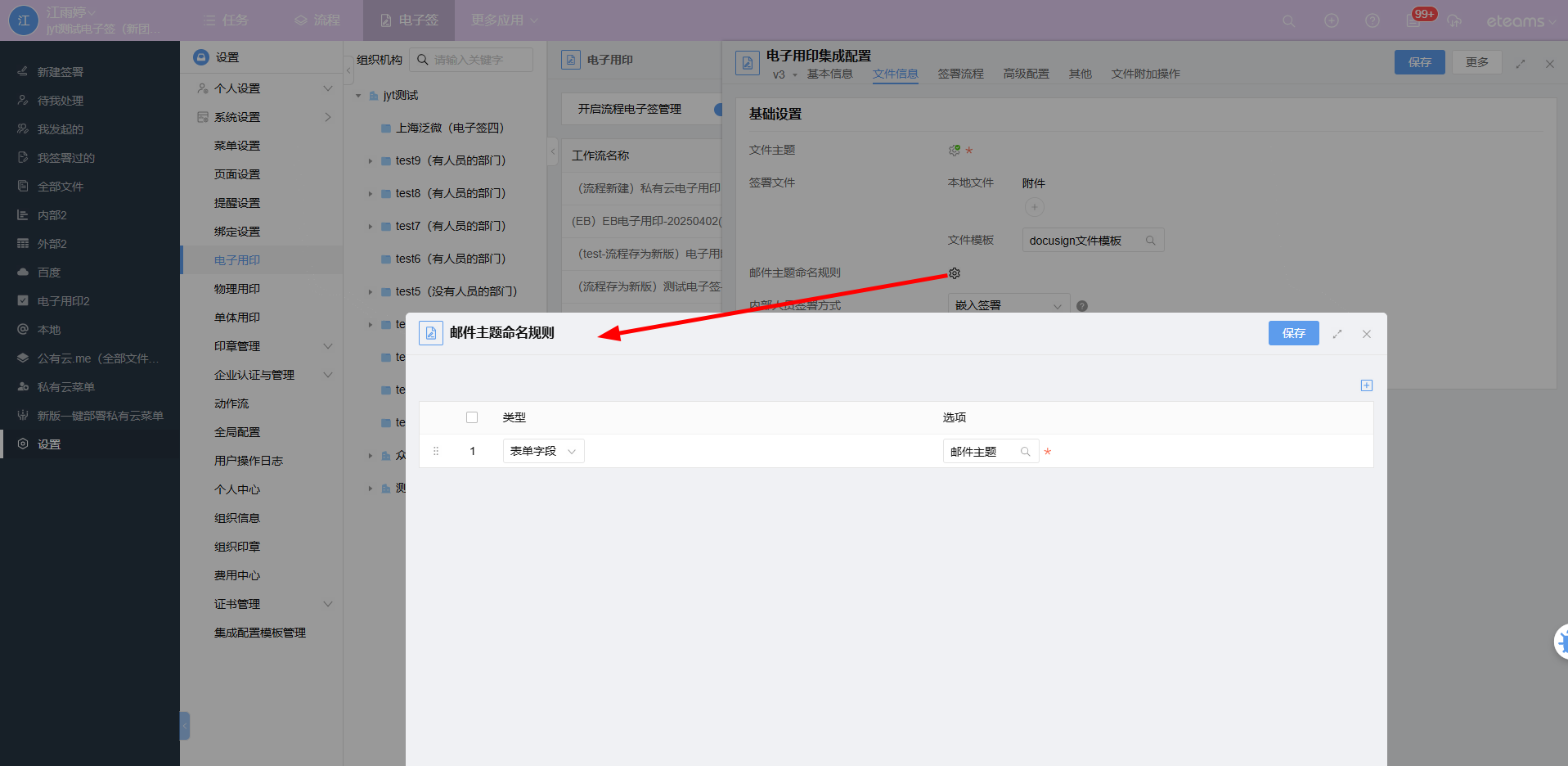Expand the test9 department tree node
This screenshot has height=766, width=1568.
371,161
